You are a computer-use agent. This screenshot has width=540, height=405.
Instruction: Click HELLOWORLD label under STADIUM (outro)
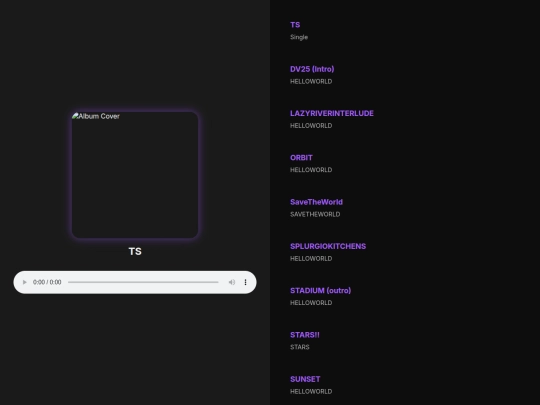(311, 303)
